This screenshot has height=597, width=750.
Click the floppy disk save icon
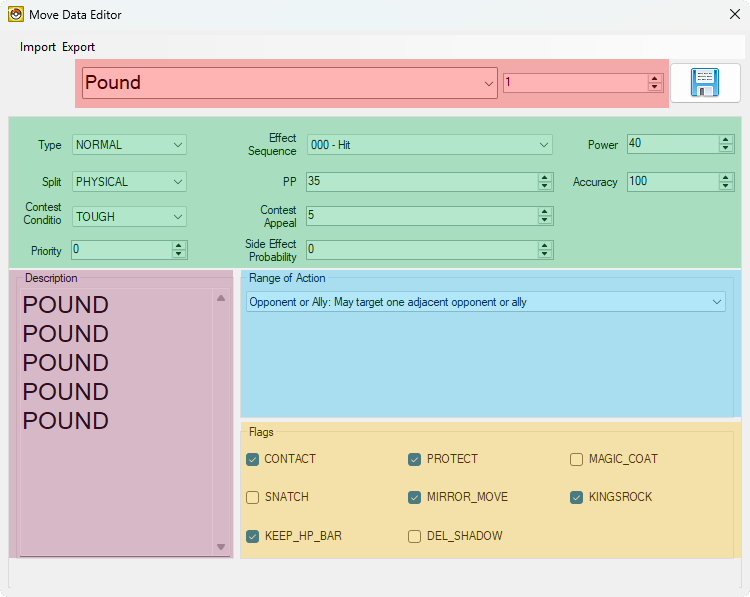705,83
